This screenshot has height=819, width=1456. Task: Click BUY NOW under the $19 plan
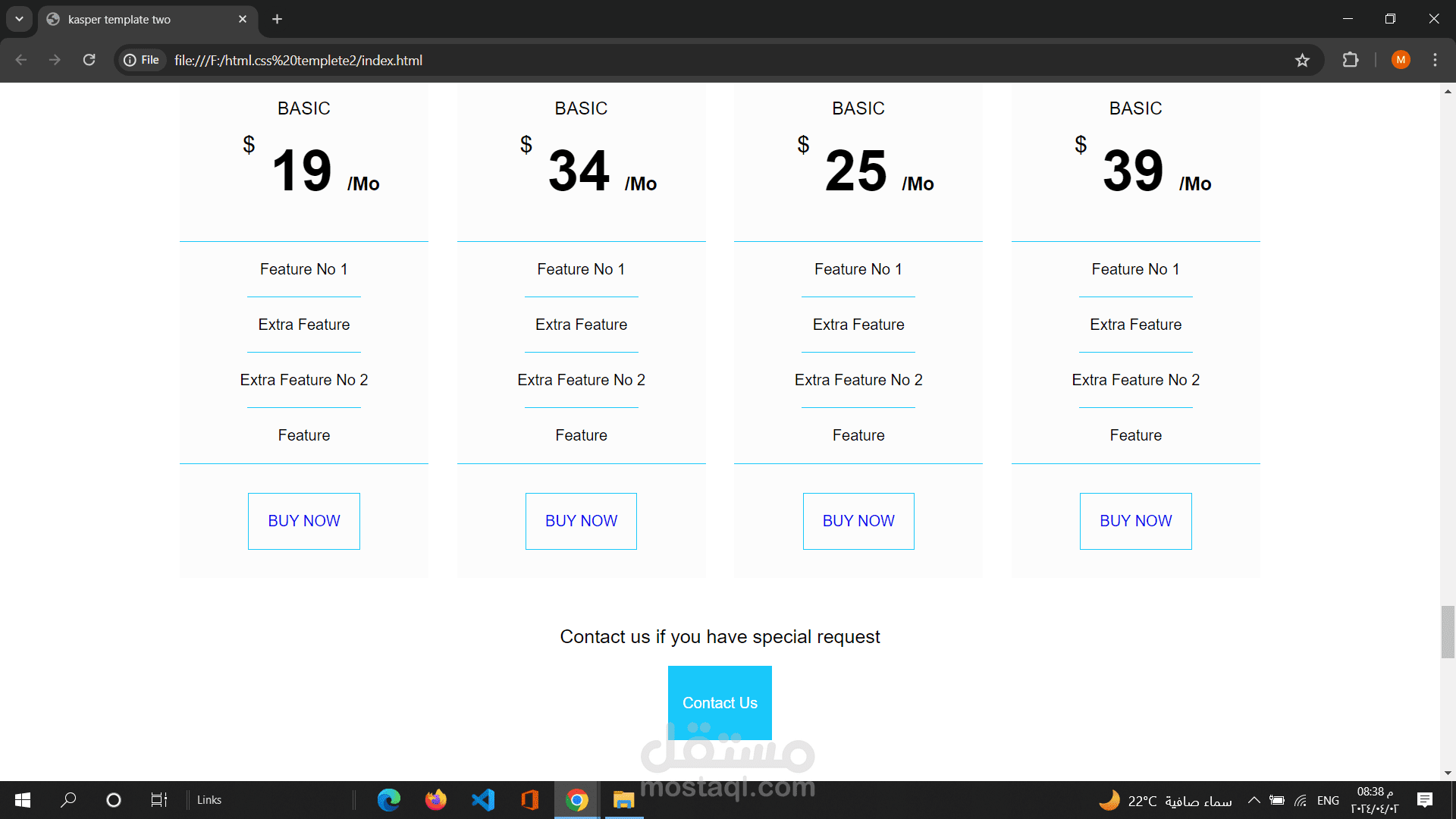(x=304, y=521)
